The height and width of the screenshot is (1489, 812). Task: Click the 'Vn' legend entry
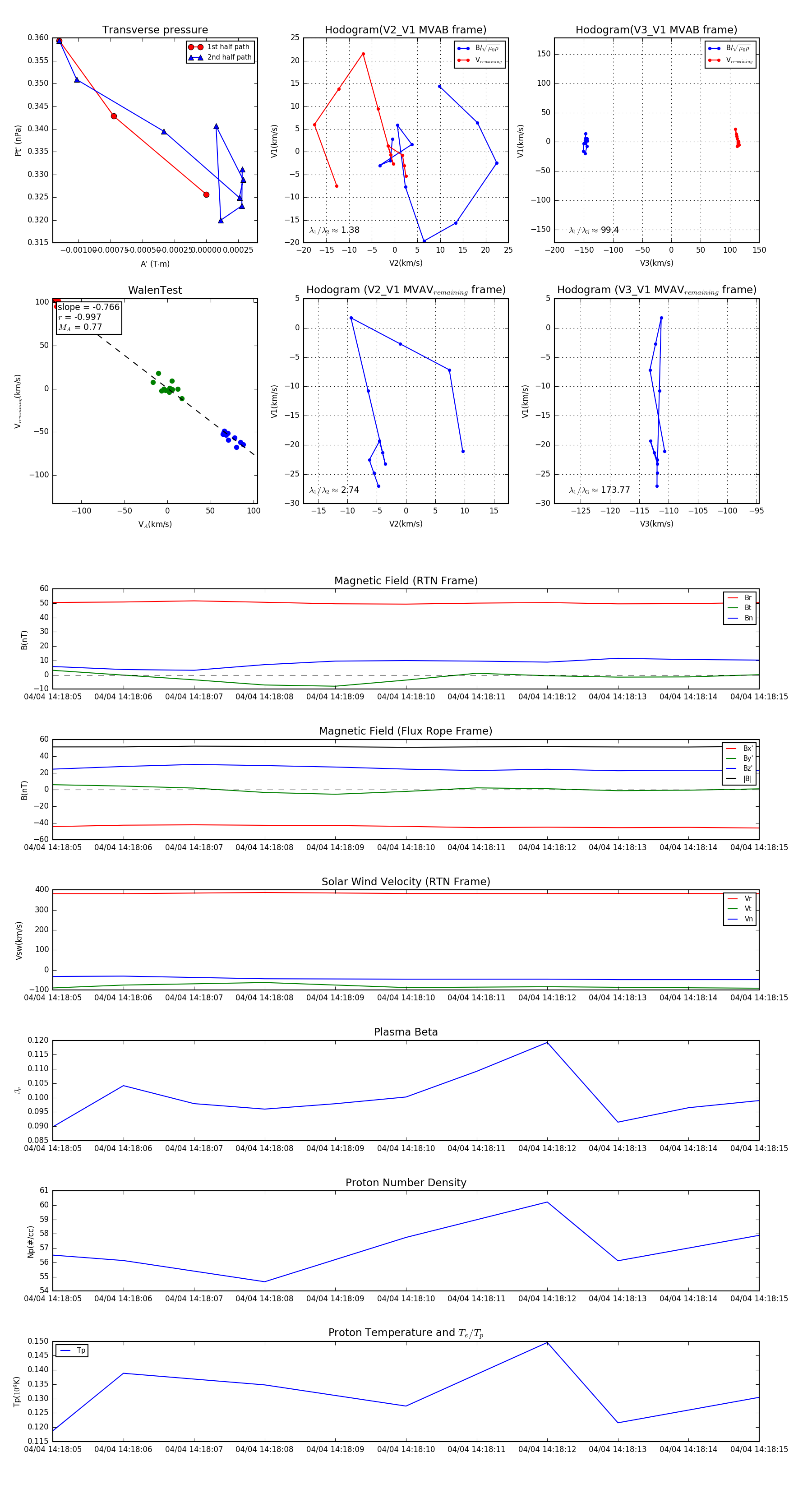coord(740,919)
